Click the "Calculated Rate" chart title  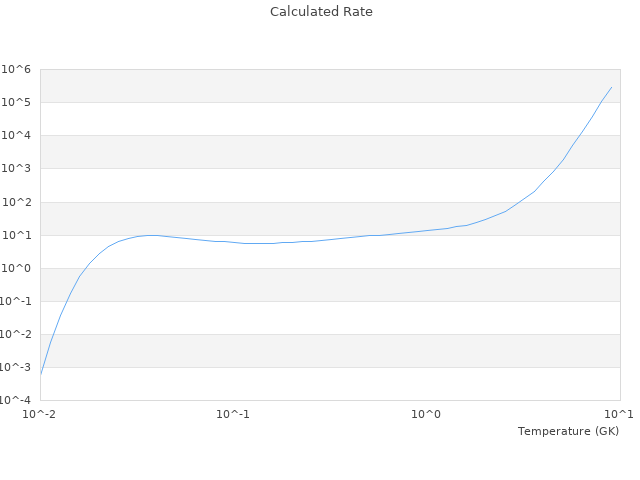pyautogui.click(x=321, y=12)
